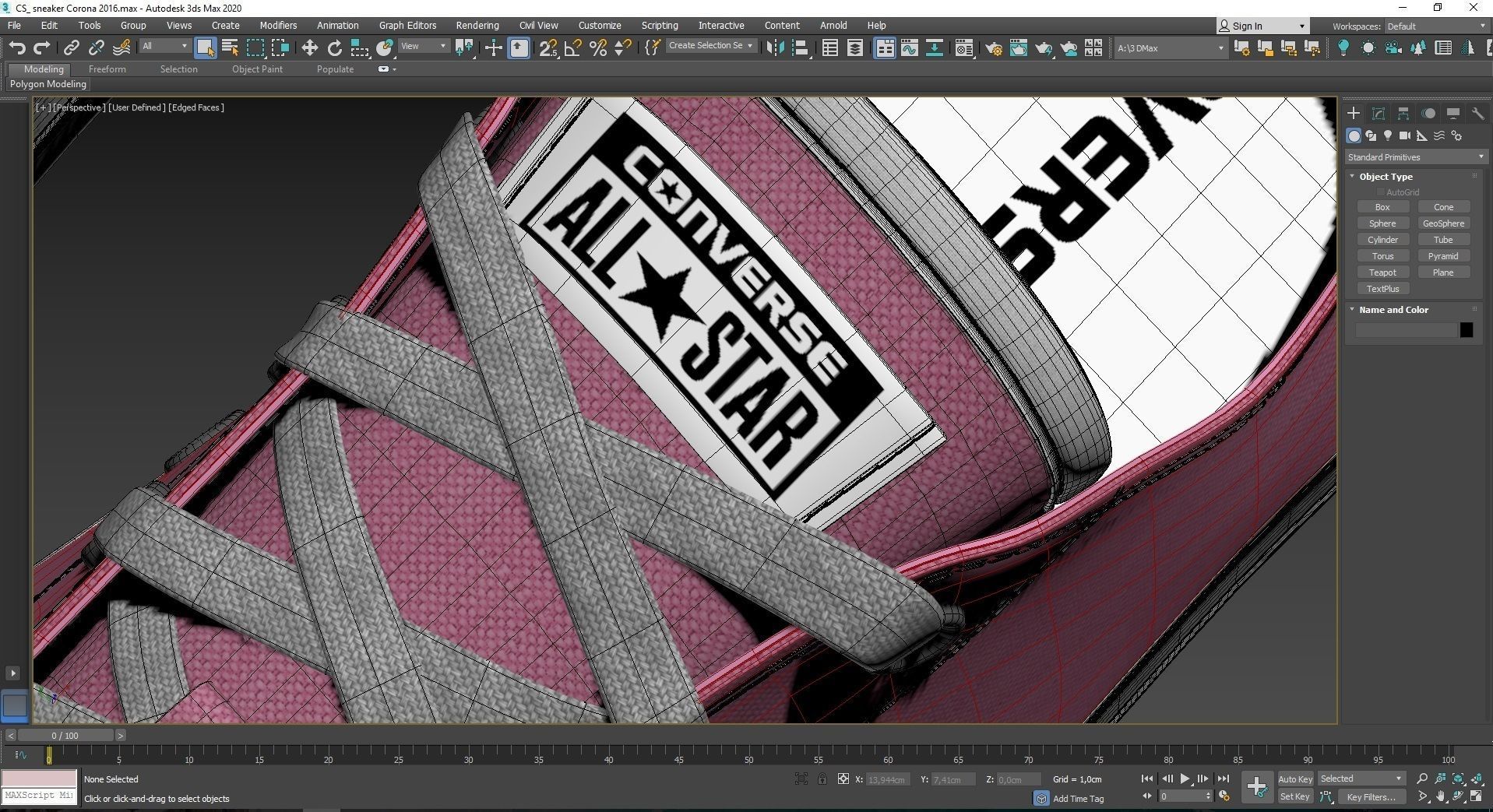Open the Workspaces Default dropdown
Screen dimensions: 1493x812
[1435, 26]
